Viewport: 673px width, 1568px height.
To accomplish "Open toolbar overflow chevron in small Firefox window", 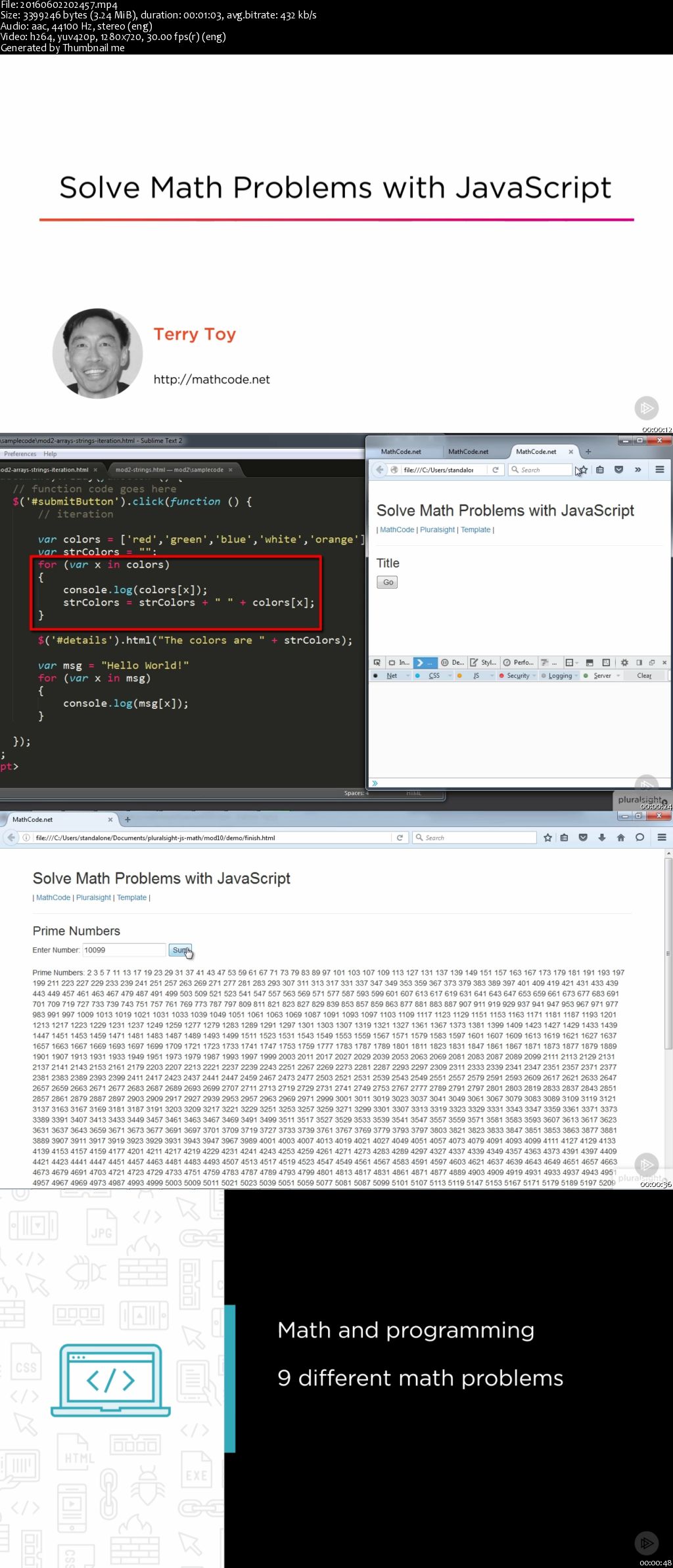I will (638, 470).
